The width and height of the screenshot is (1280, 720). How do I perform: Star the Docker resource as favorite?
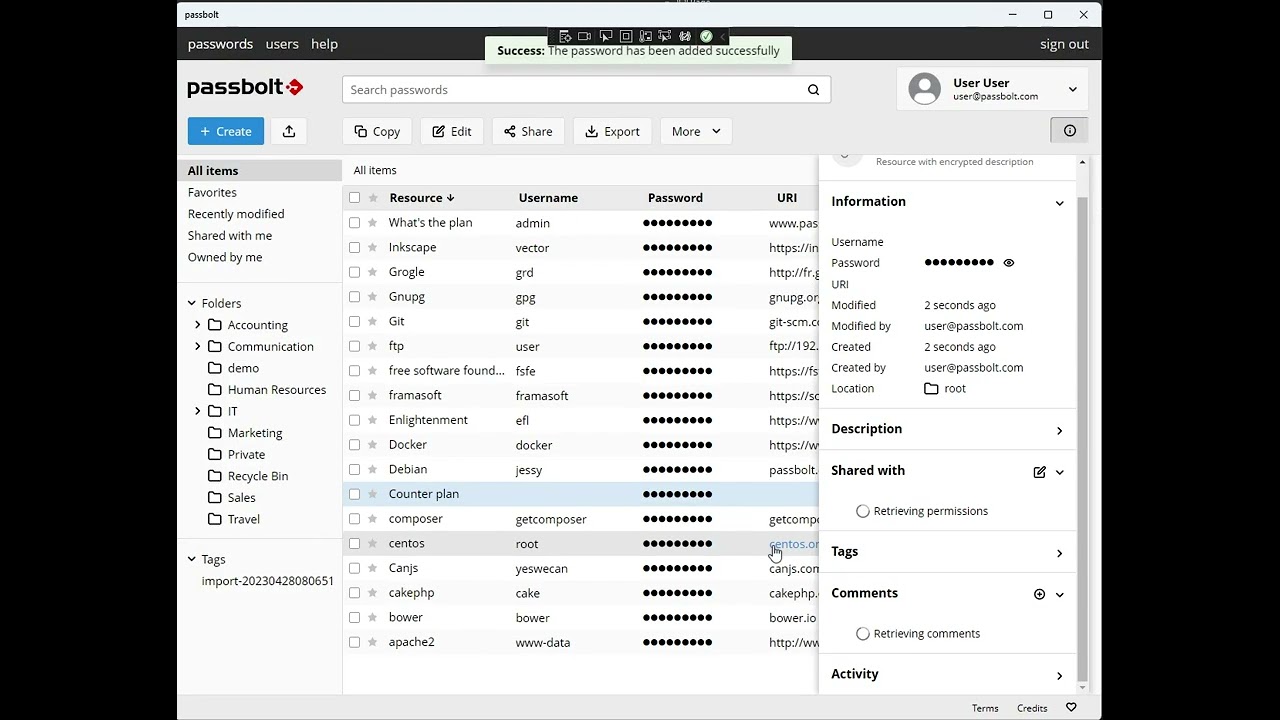coord(373,445)
